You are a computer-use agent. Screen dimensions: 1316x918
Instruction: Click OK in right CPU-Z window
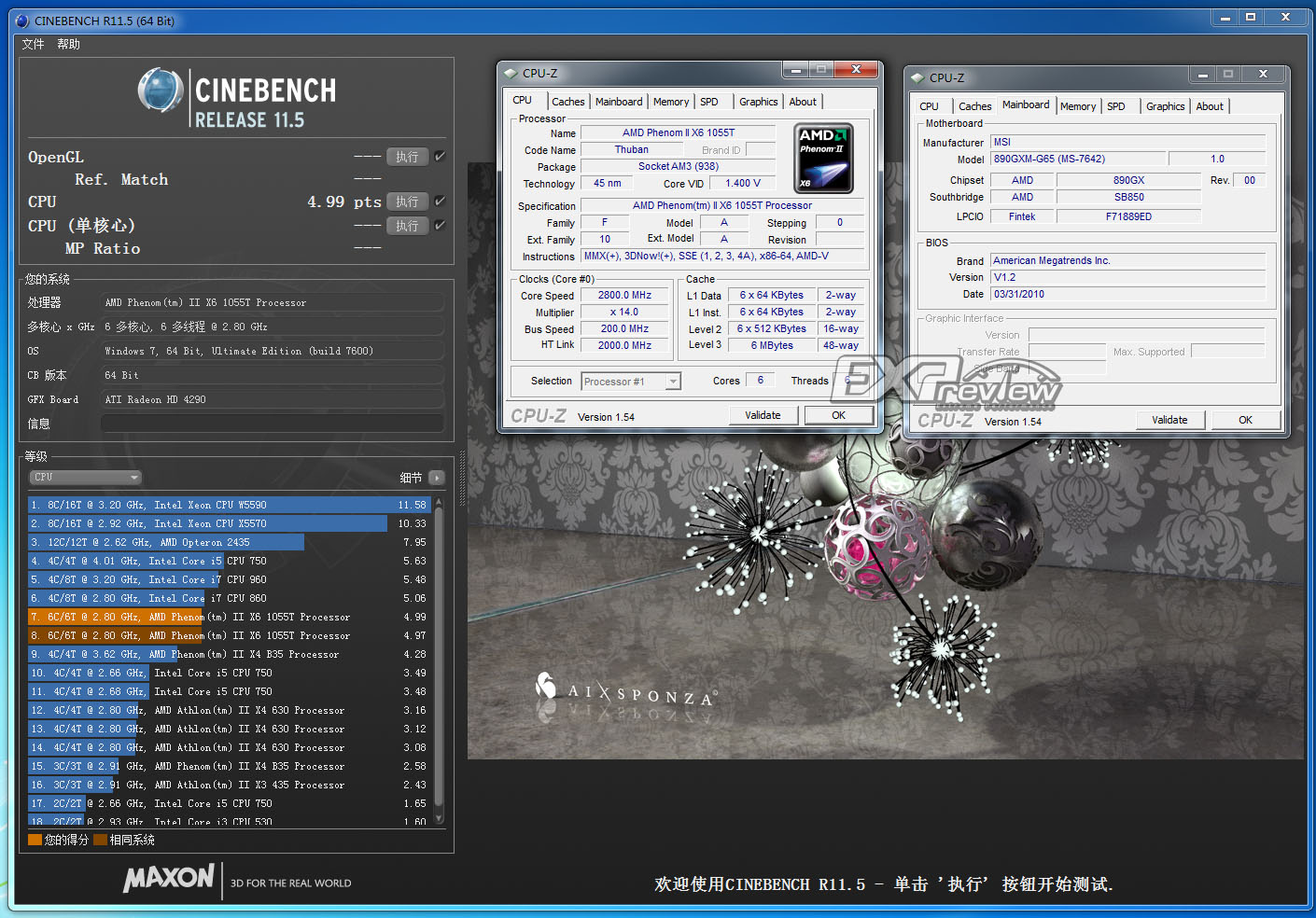point(1245,420)
